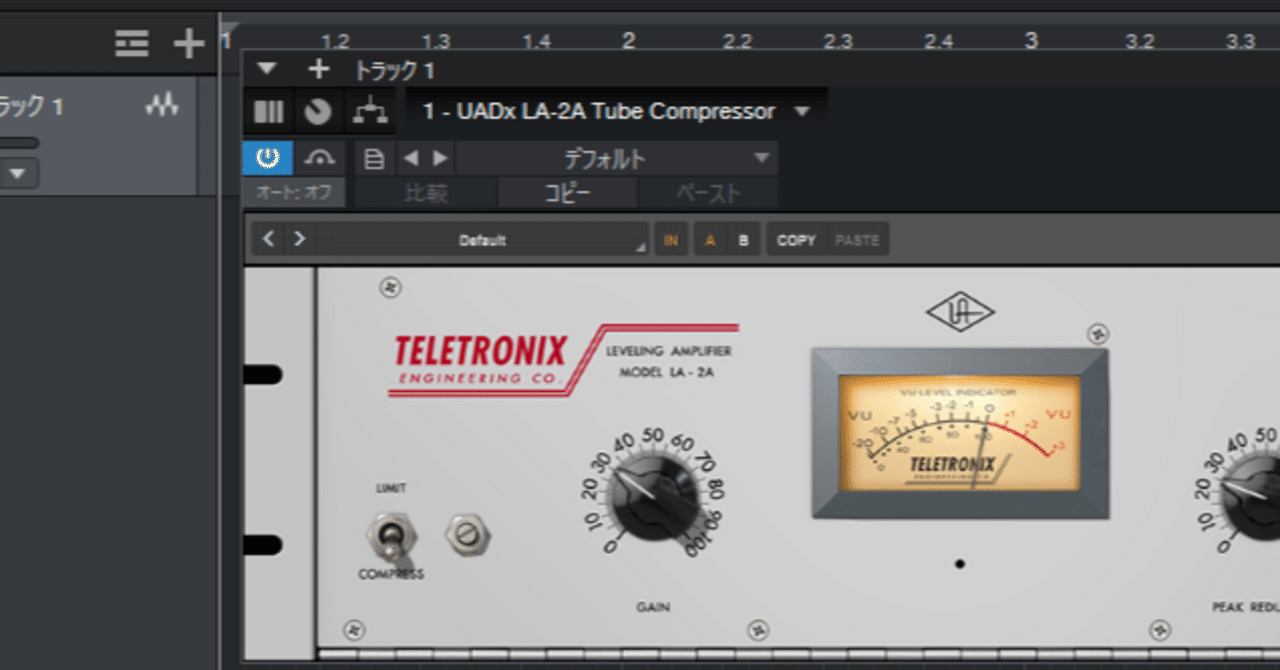Click the オート: オフ automation mode button

point(294,193)
